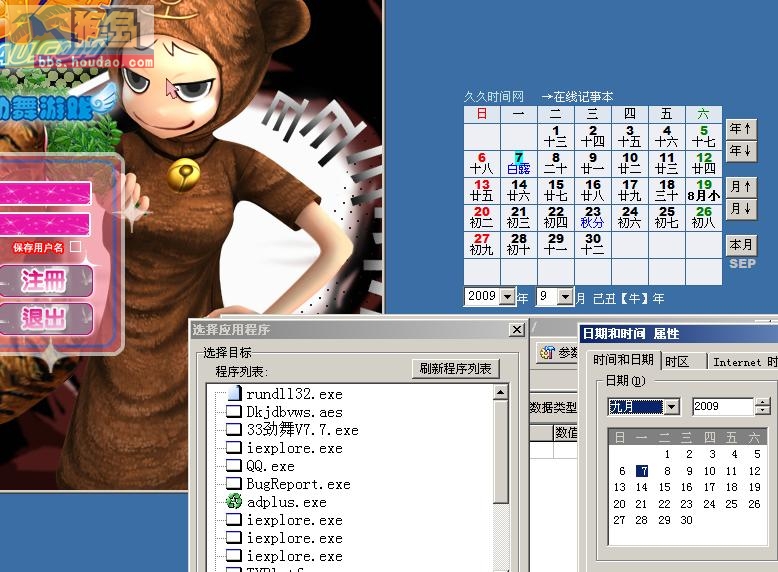This screenshot has height=572, width=778.
Task: Click the 年↓ button
Action: coord(741,151)
